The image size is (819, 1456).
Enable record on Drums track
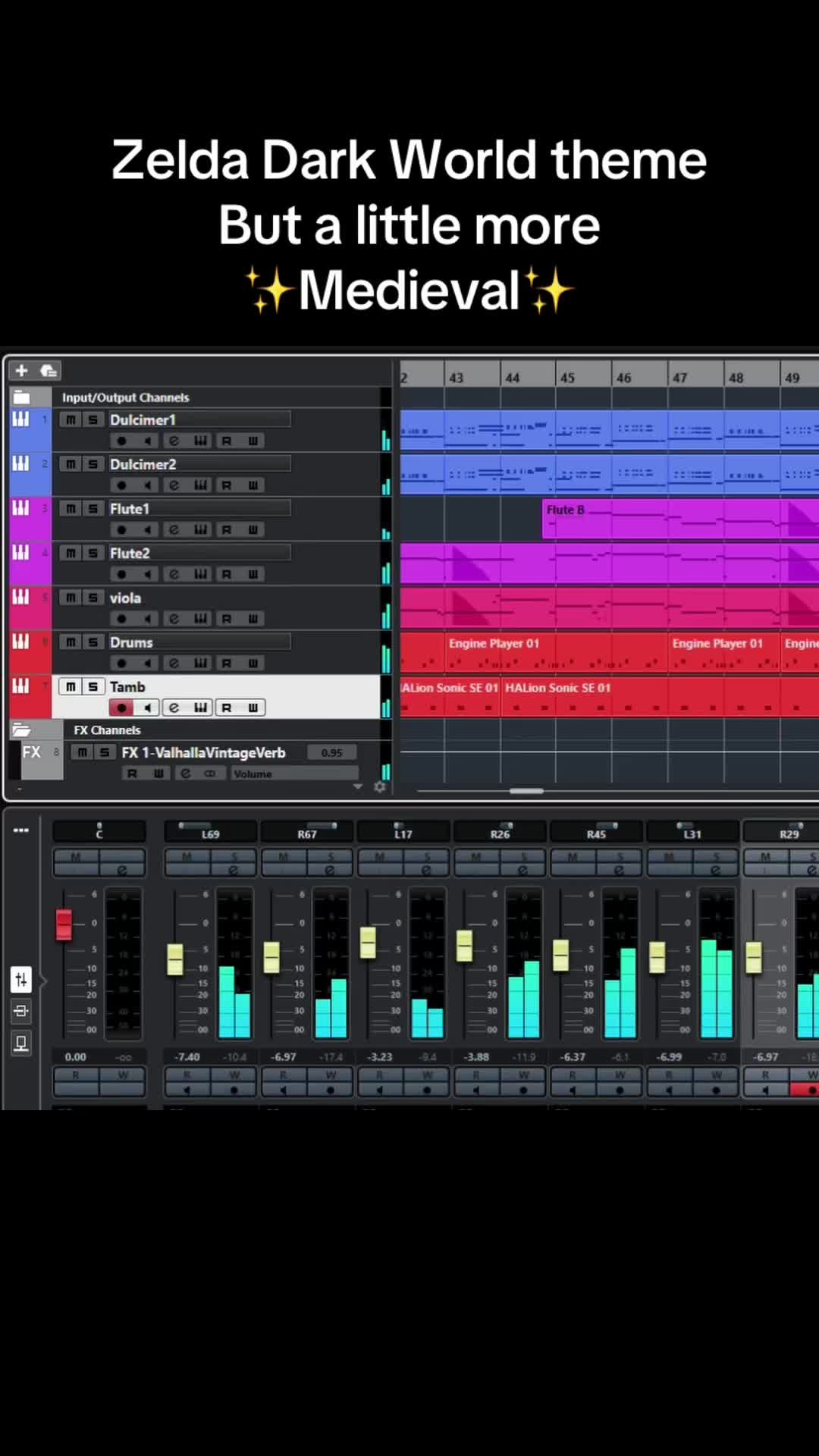click(121, 664)
